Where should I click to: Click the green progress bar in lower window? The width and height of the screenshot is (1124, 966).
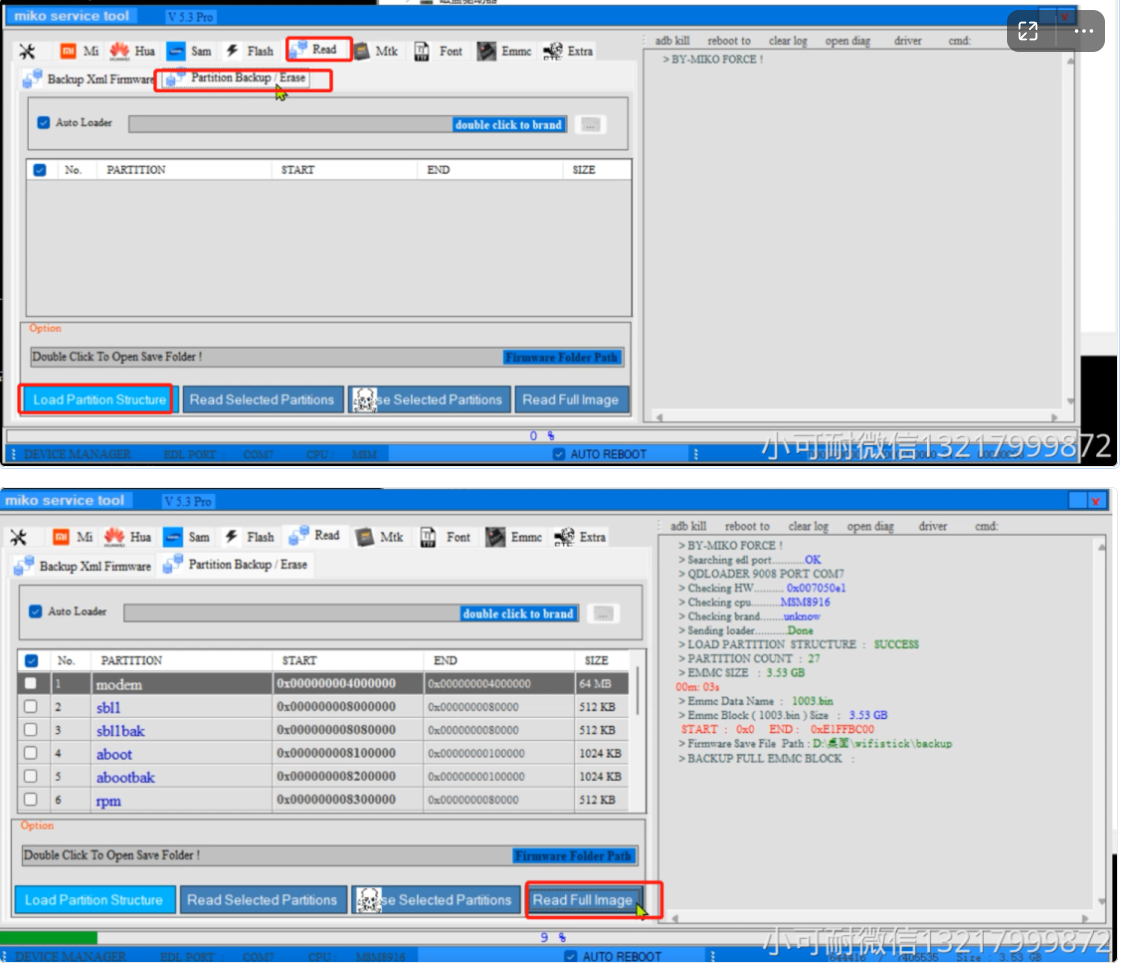[x=49, y=938]
